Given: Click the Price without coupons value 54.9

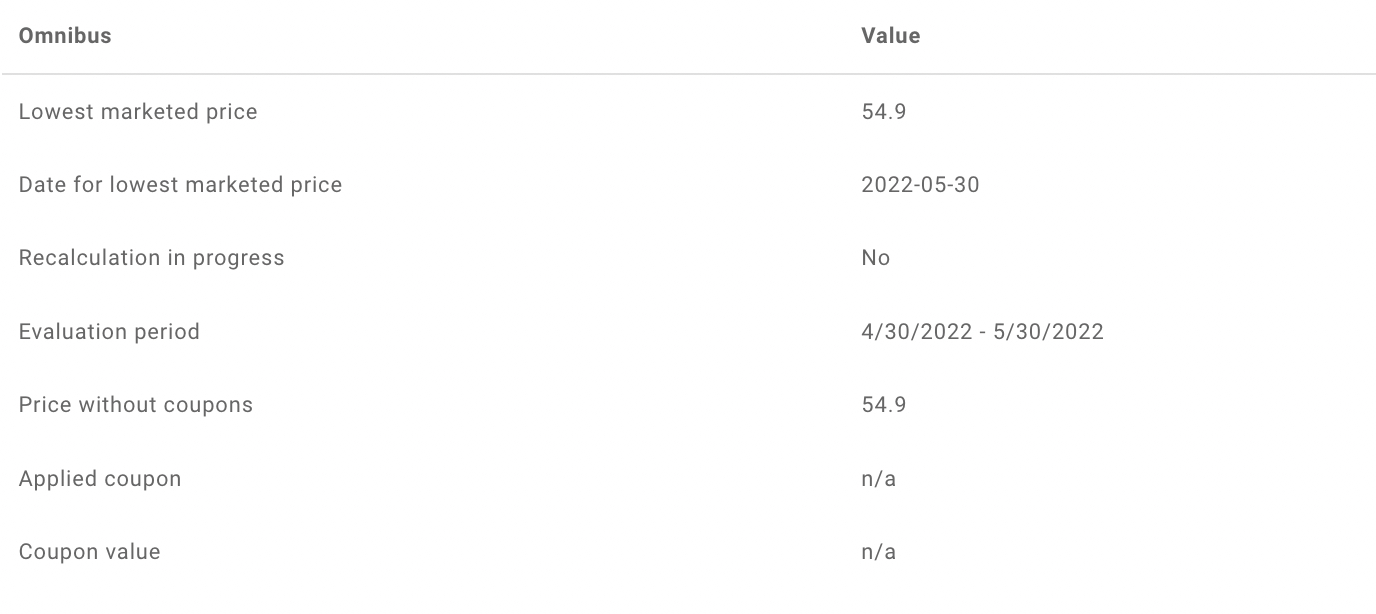Looking at the screenshot, I should click(x=883, y=405).
